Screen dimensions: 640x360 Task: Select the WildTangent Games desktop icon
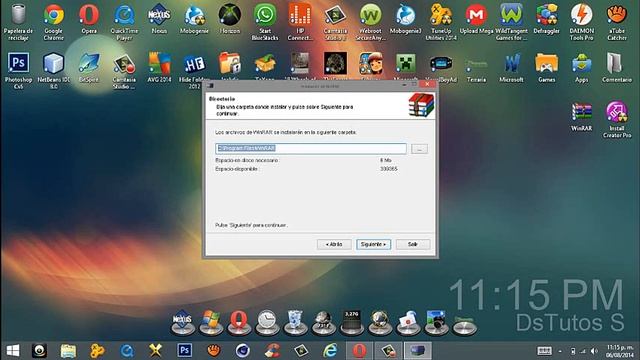point(511,22)
